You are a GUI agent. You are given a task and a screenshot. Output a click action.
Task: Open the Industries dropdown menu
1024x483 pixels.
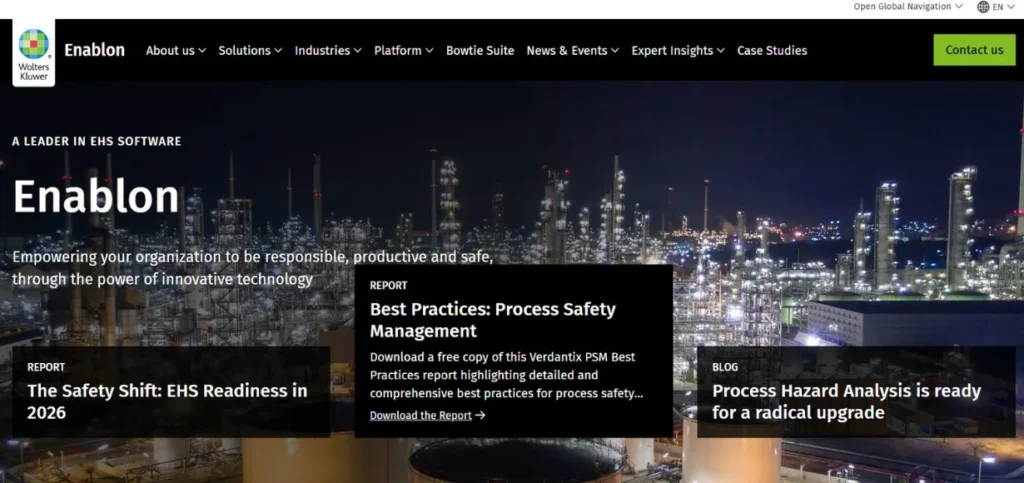(x=328, y=50)
